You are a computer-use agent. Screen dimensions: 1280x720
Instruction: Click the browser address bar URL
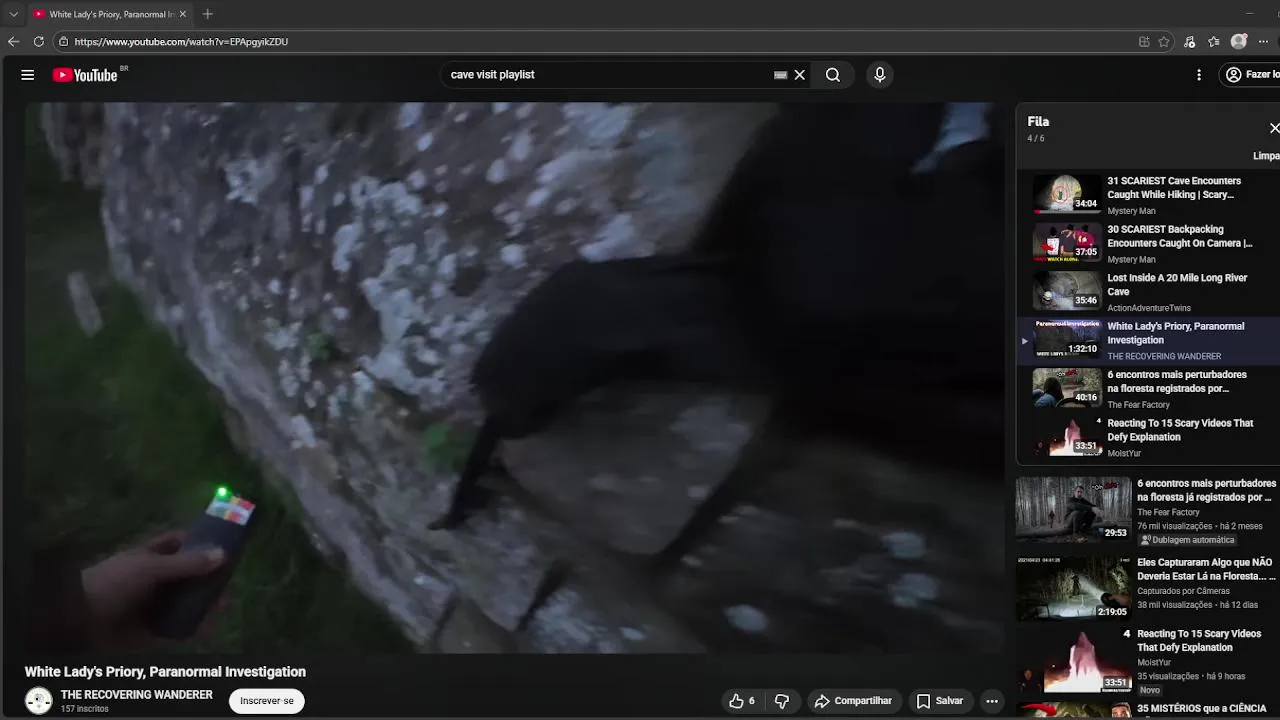(x=181, y=42)
